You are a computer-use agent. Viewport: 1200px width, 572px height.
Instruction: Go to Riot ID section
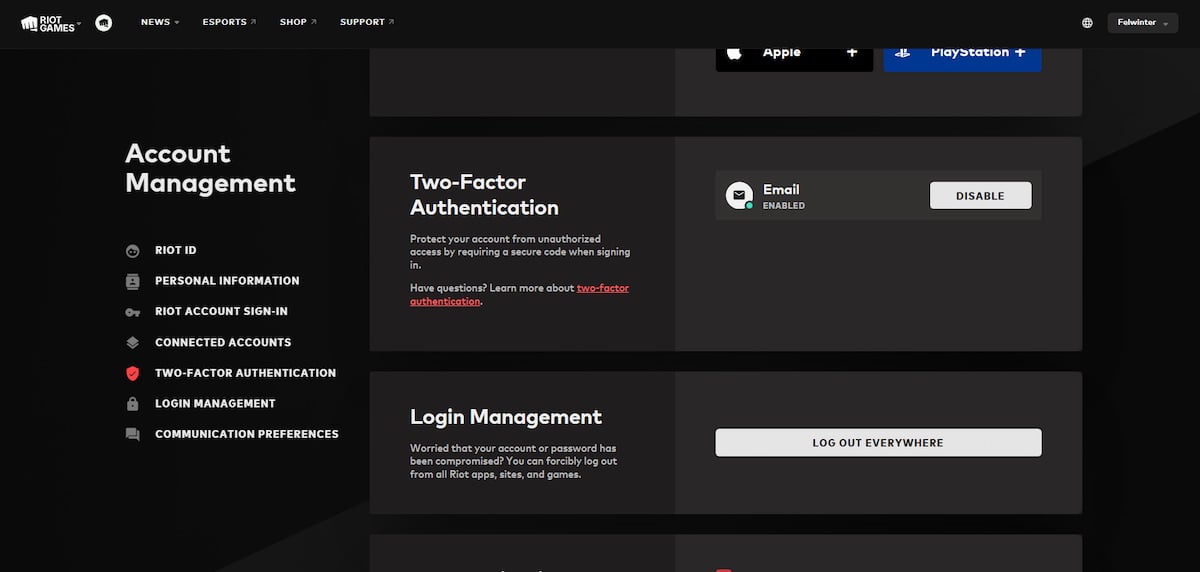click(x=175, y=251)
